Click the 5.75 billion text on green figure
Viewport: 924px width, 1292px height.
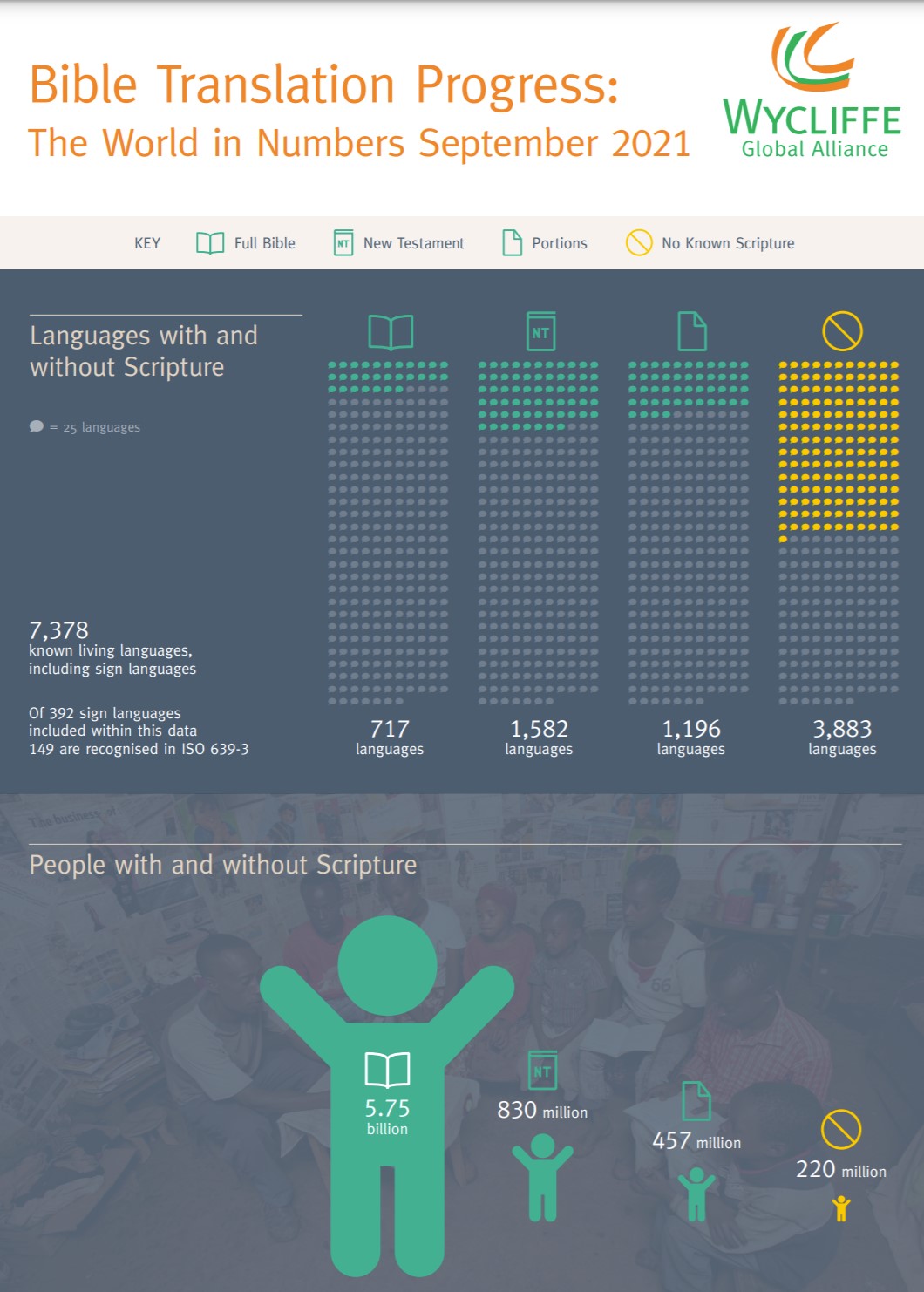point(387,1116)
